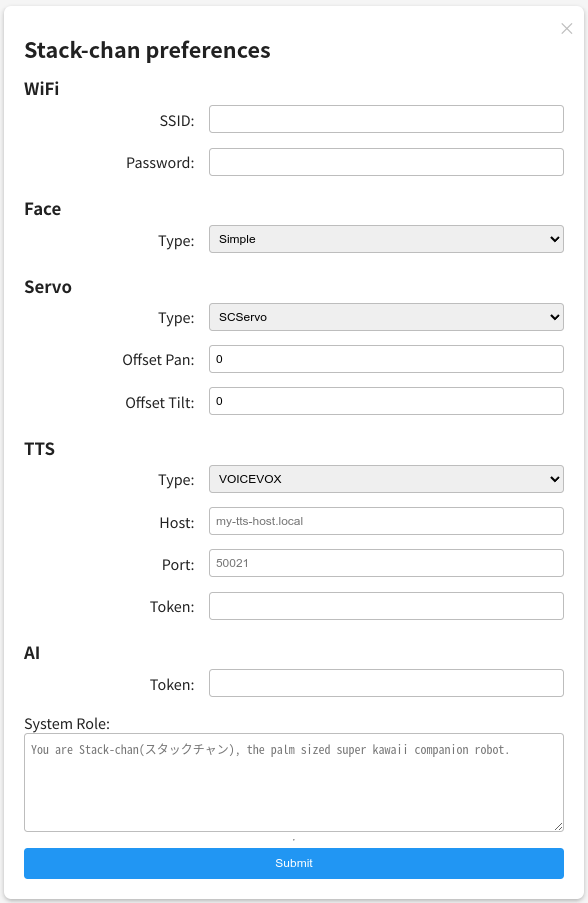The height and width of the screenshot is (903, 588).
Task: Submit the preferences form
Action: tap(294, 863)
